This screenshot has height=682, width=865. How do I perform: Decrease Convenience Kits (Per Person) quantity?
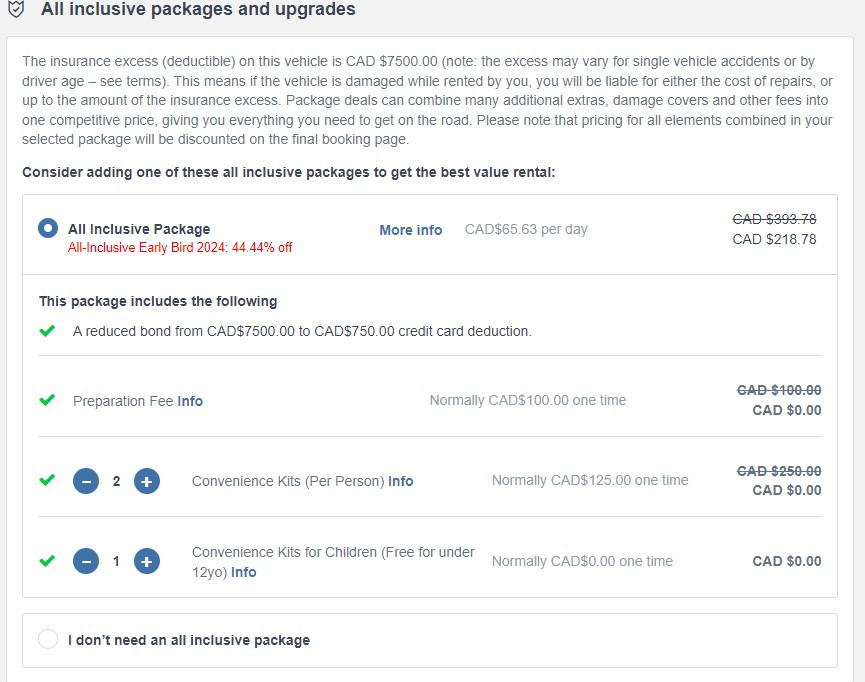(86, 481)
